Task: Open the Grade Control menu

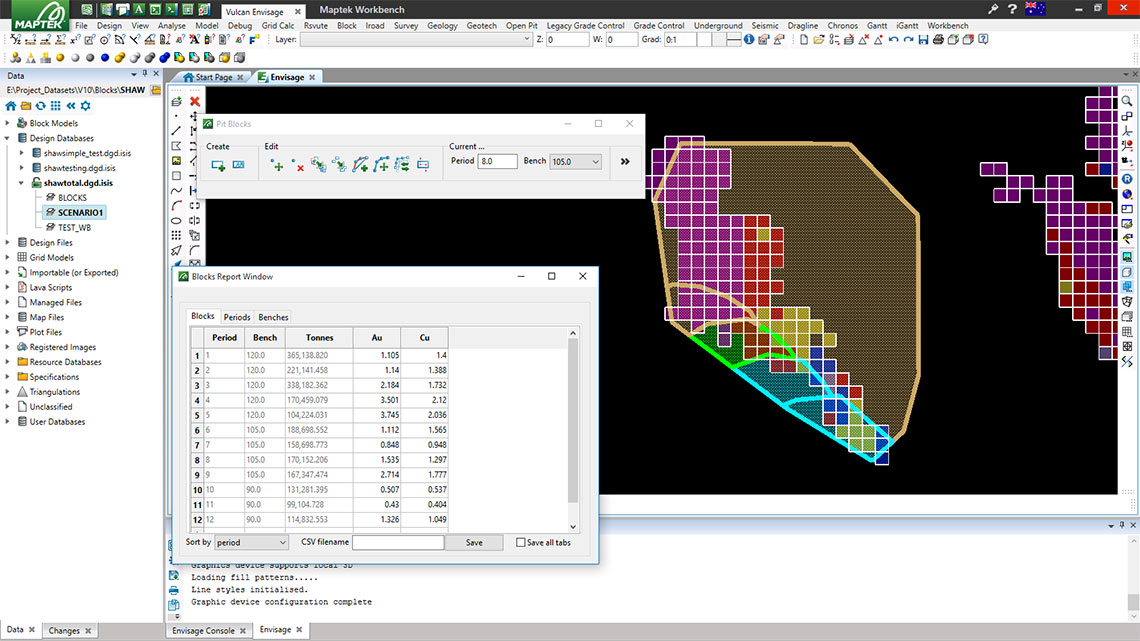Action: 659,25
